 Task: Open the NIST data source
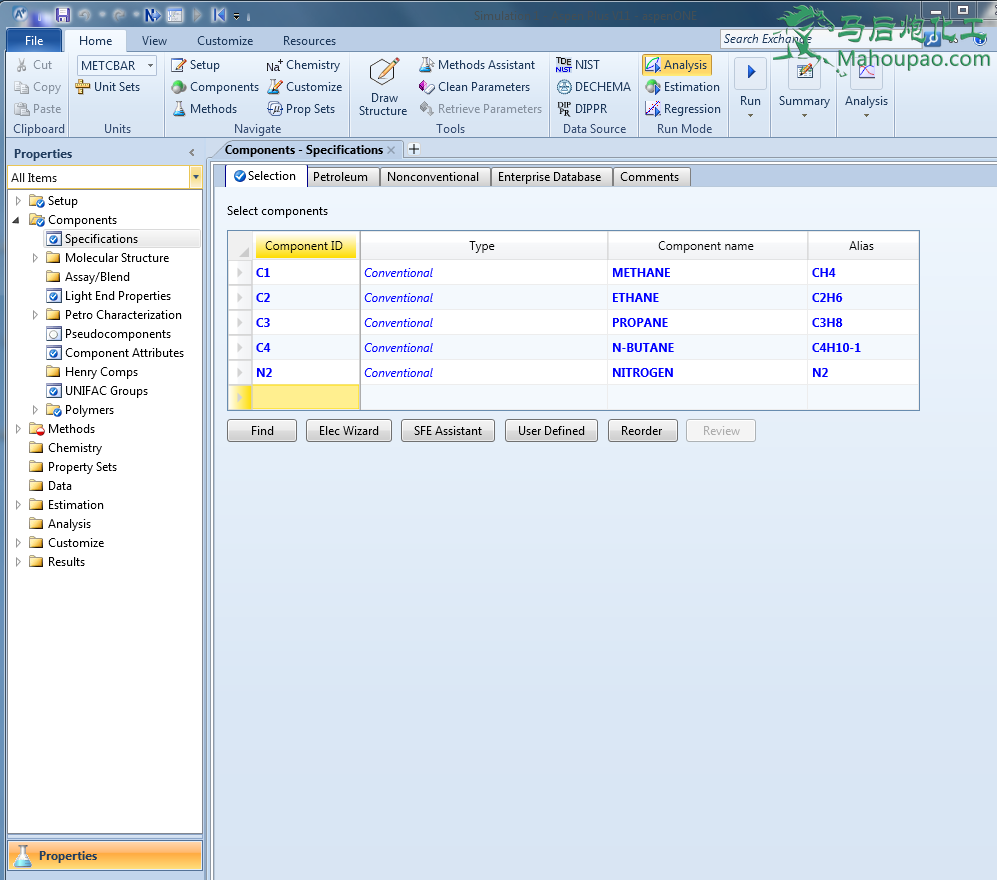pos(578,65)
